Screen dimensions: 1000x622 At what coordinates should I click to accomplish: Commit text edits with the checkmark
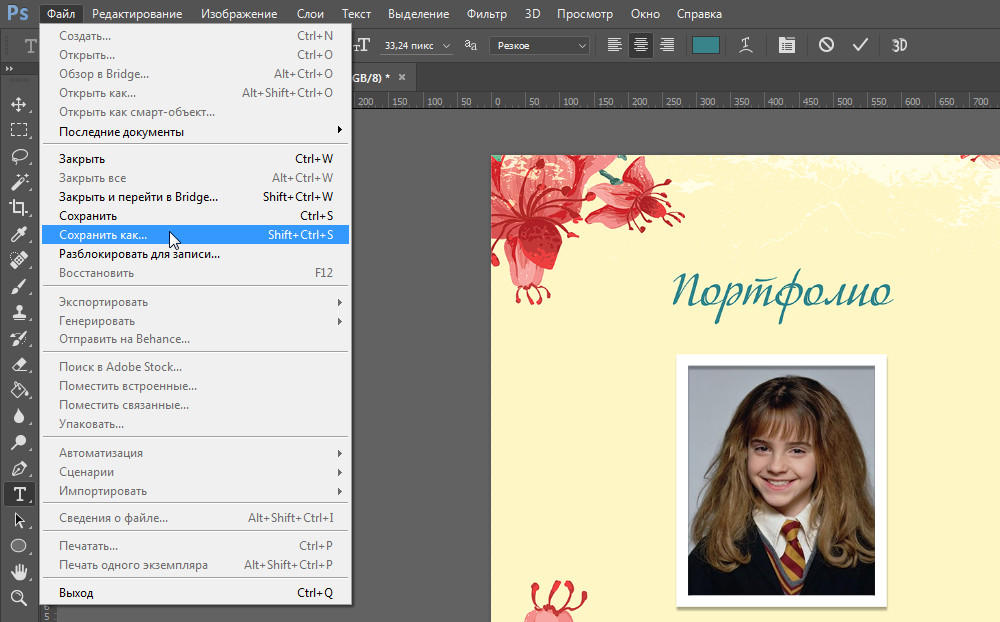point(859,45)
